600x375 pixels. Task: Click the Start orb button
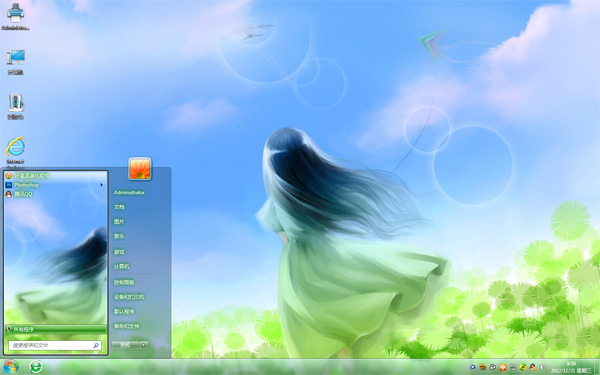[x=11, y=367]
